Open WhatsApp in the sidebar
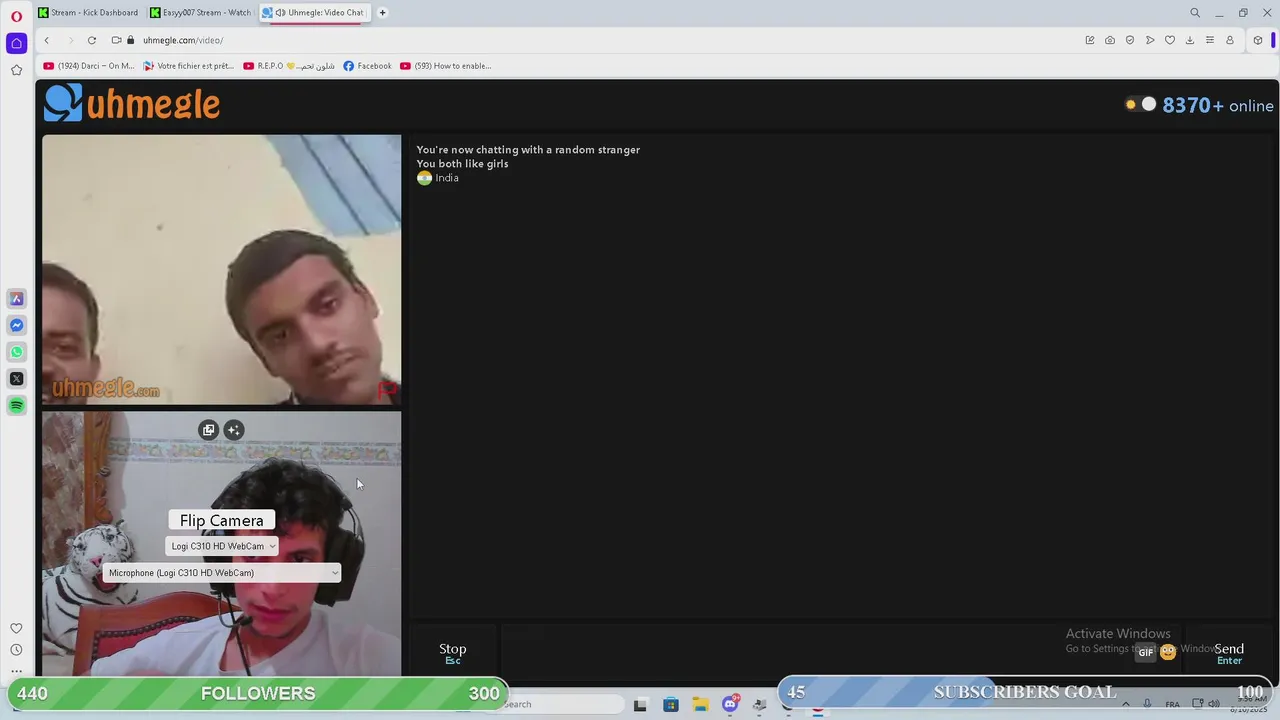1280x720 pixels. [16, 352]
